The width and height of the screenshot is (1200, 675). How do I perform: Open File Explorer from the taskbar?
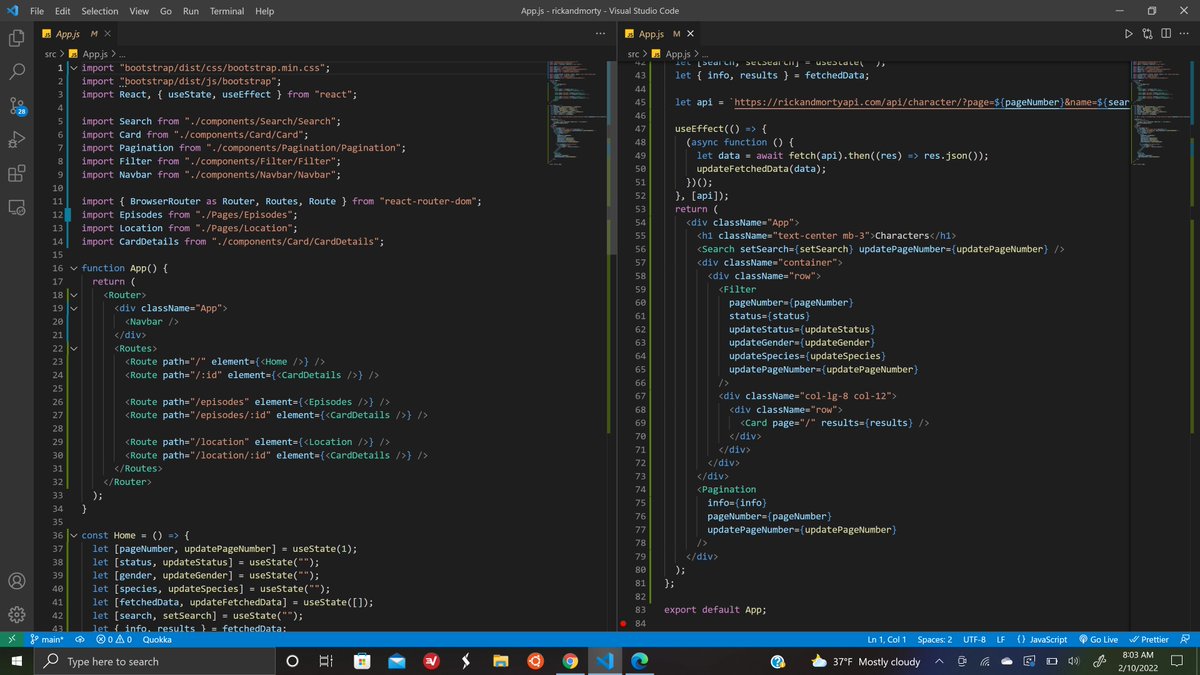coord(500,661)
